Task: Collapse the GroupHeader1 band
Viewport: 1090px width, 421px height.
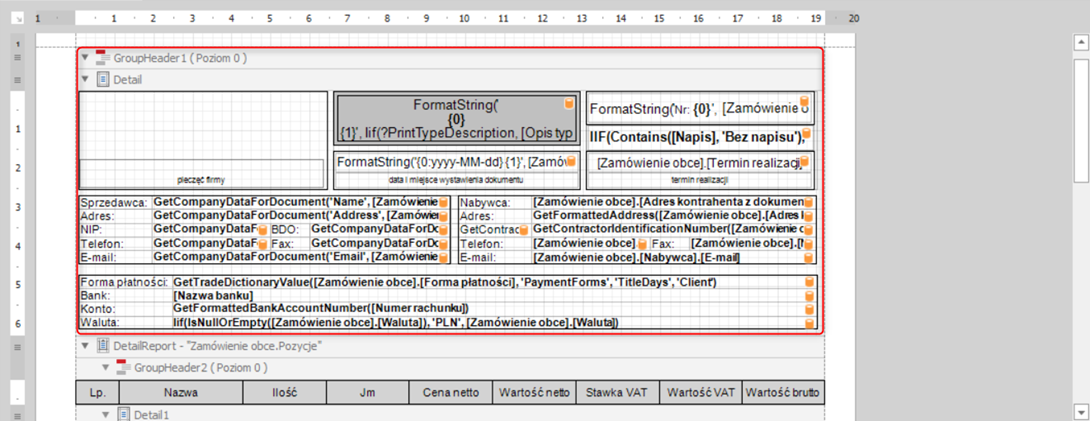Action: pyautogui.click(x=85, y=59)
